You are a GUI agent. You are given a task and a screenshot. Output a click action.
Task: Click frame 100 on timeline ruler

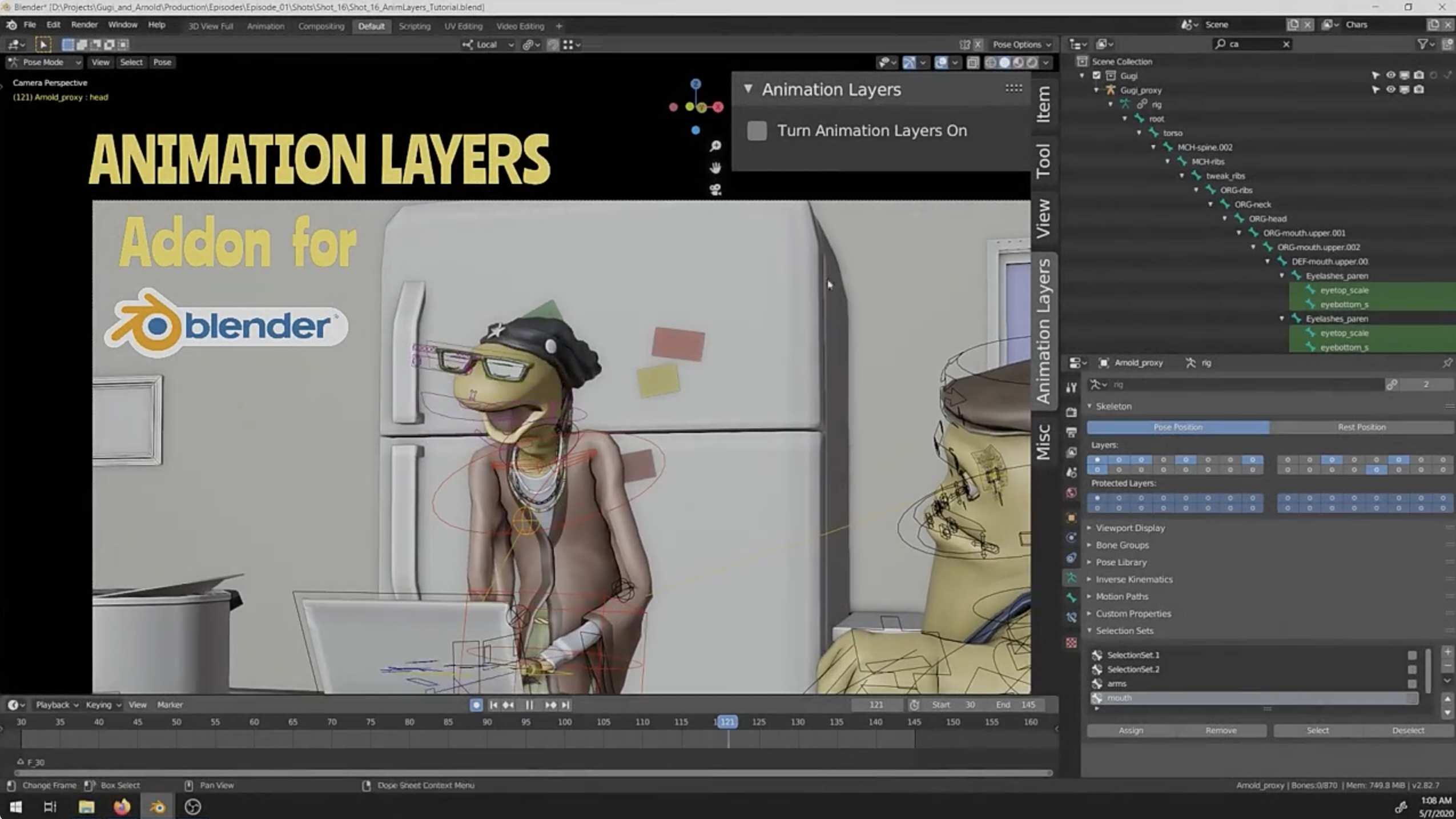[x=564, y=722]
